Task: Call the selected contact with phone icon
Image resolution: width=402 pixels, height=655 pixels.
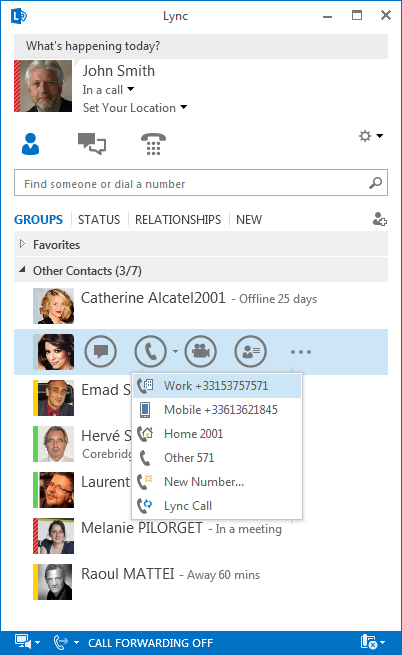Action: (x=150, y=351)
